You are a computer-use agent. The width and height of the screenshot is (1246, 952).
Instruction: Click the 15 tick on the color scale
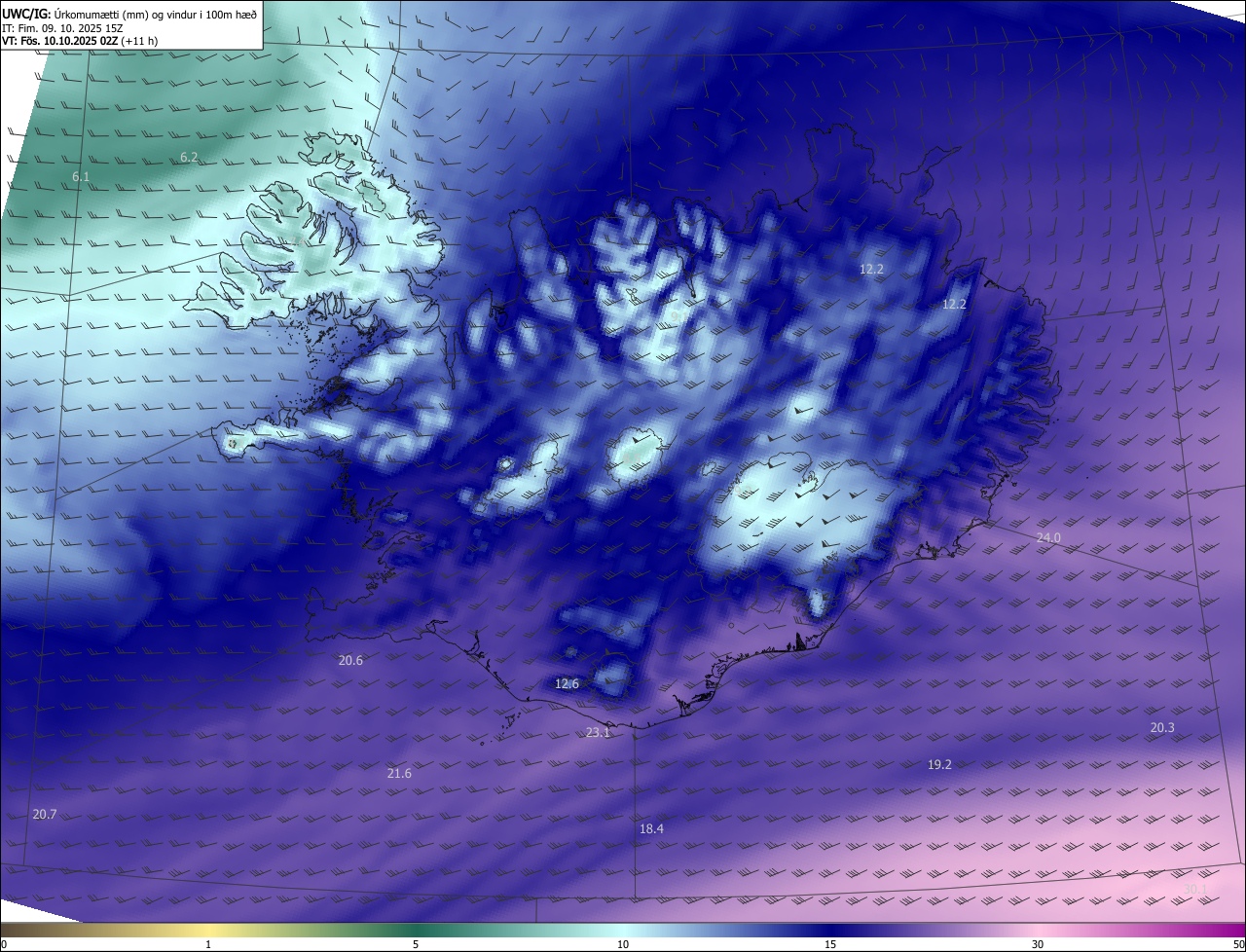(x=830, y=944)
